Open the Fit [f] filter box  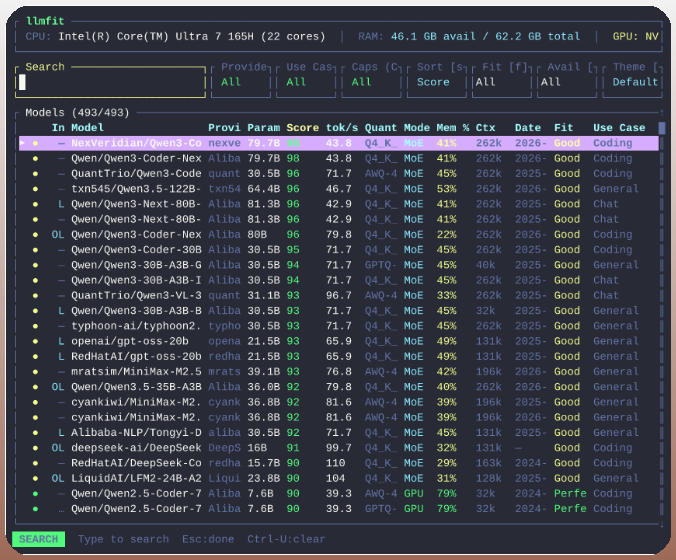pyautogui.click(x=502, y=82)
